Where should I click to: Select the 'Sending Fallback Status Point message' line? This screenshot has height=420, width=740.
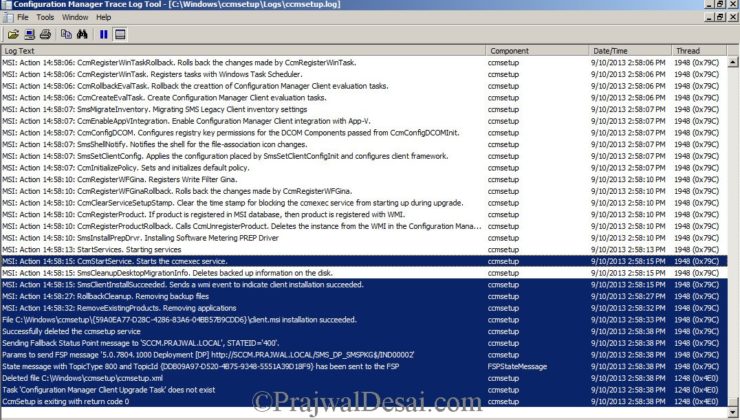(x=363, y=343)
